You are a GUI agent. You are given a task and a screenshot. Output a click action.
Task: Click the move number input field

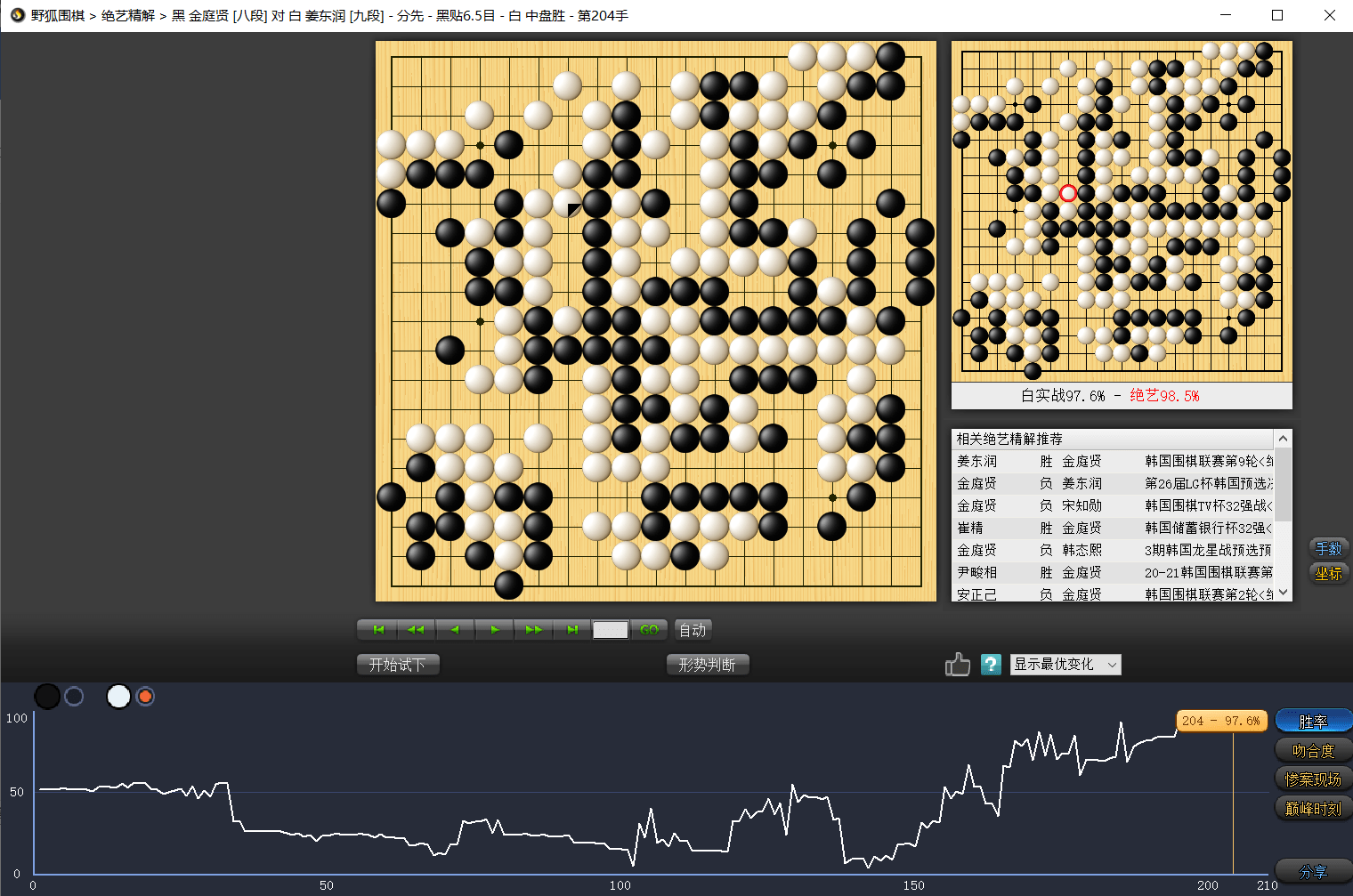click(x=610, y=630)
